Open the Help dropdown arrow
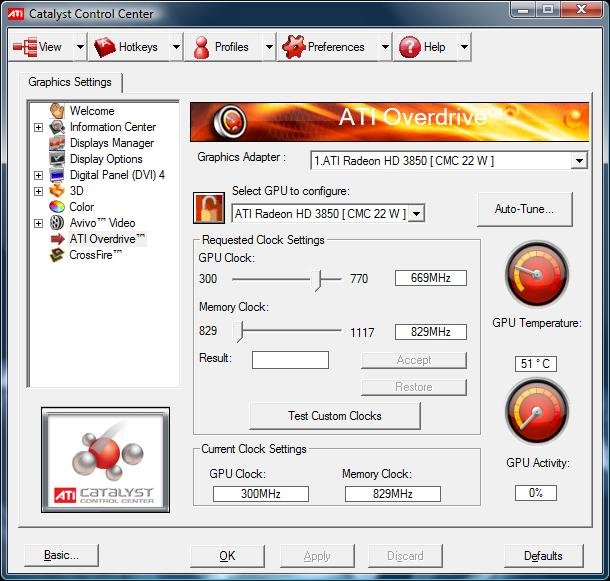The height and width of the screenshot is (581, 610). 464,47
